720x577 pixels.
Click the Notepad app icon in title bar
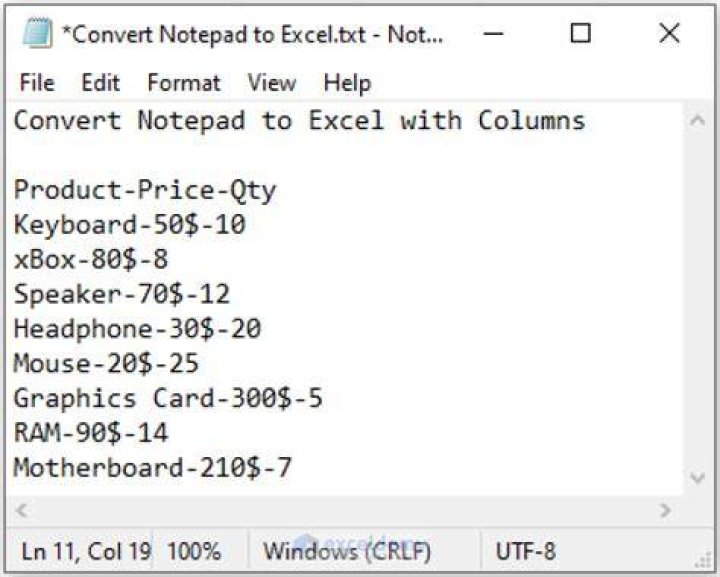point(38,33)
